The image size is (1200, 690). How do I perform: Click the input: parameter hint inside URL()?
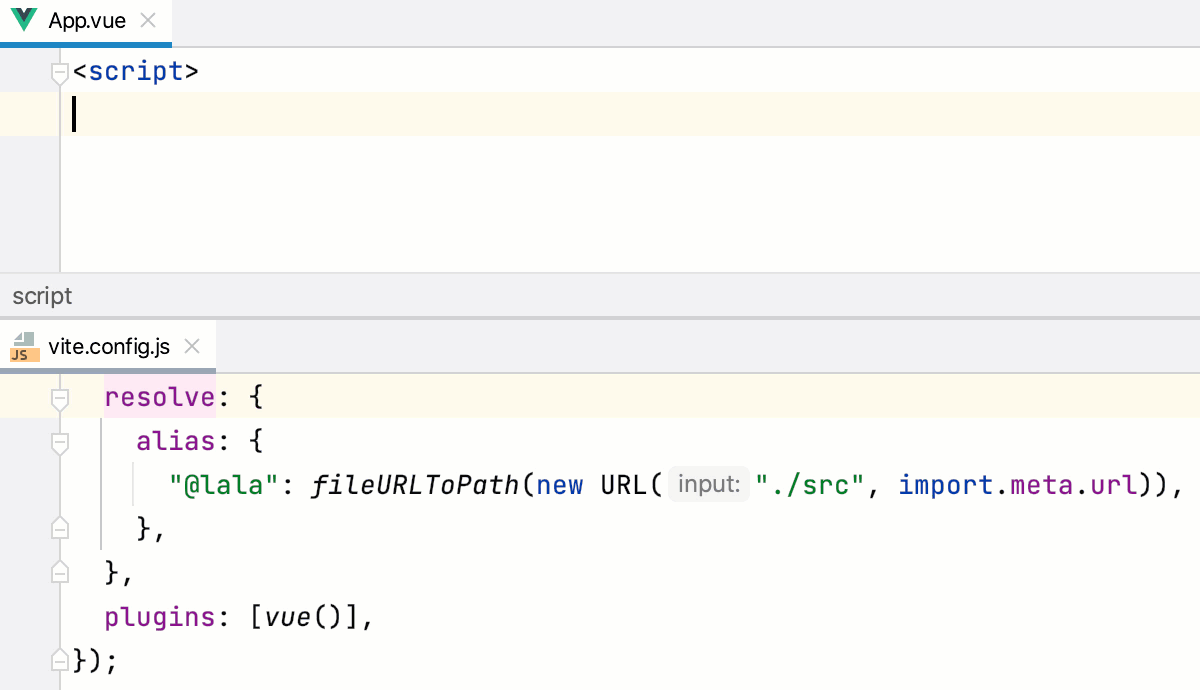[708, 484]
